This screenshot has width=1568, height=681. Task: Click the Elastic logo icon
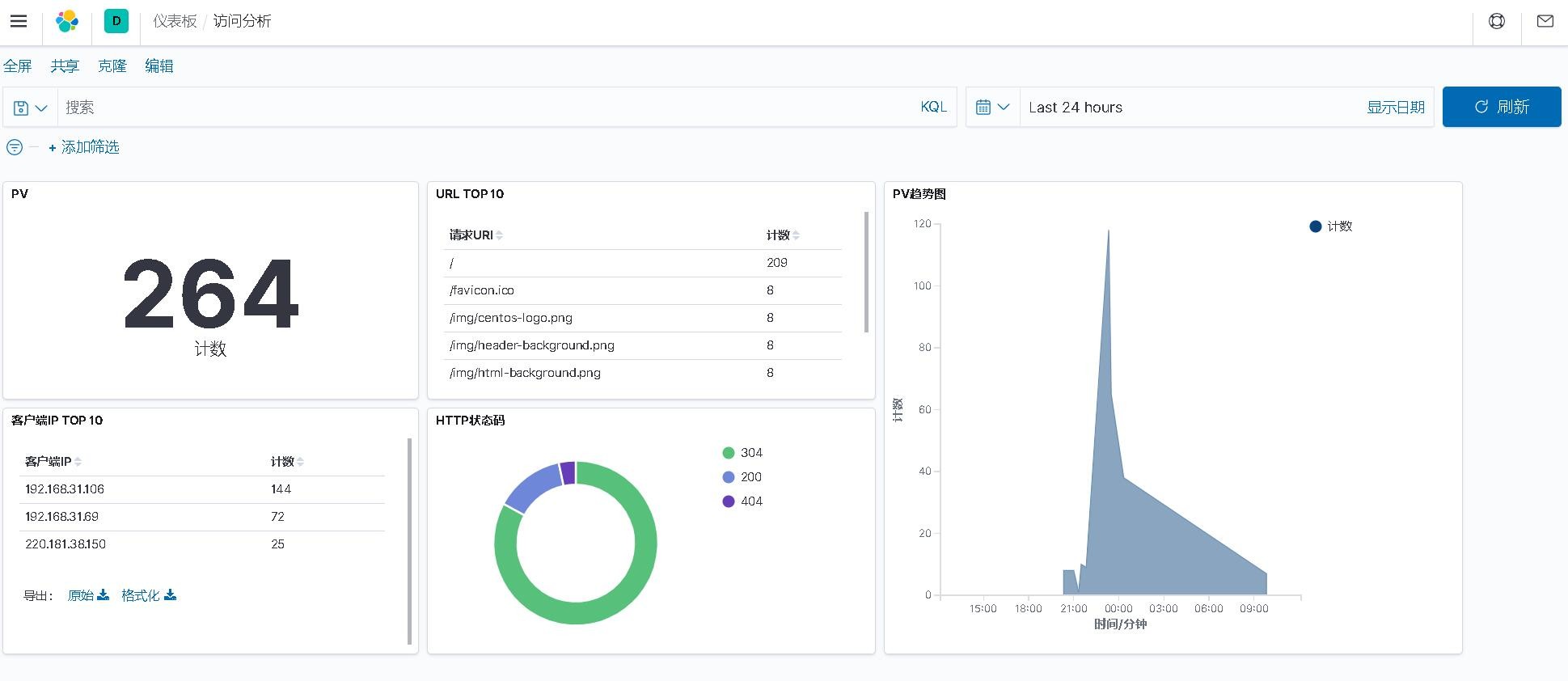click(x=67, y=21)
